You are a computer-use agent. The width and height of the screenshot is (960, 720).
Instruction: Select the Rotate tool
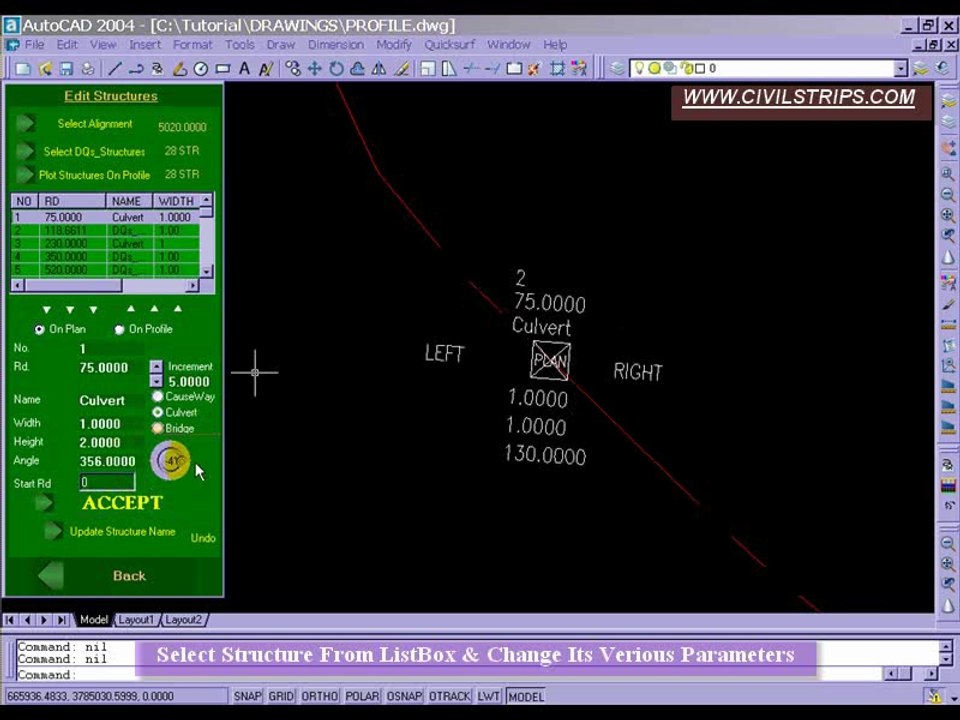coord(336,69)
